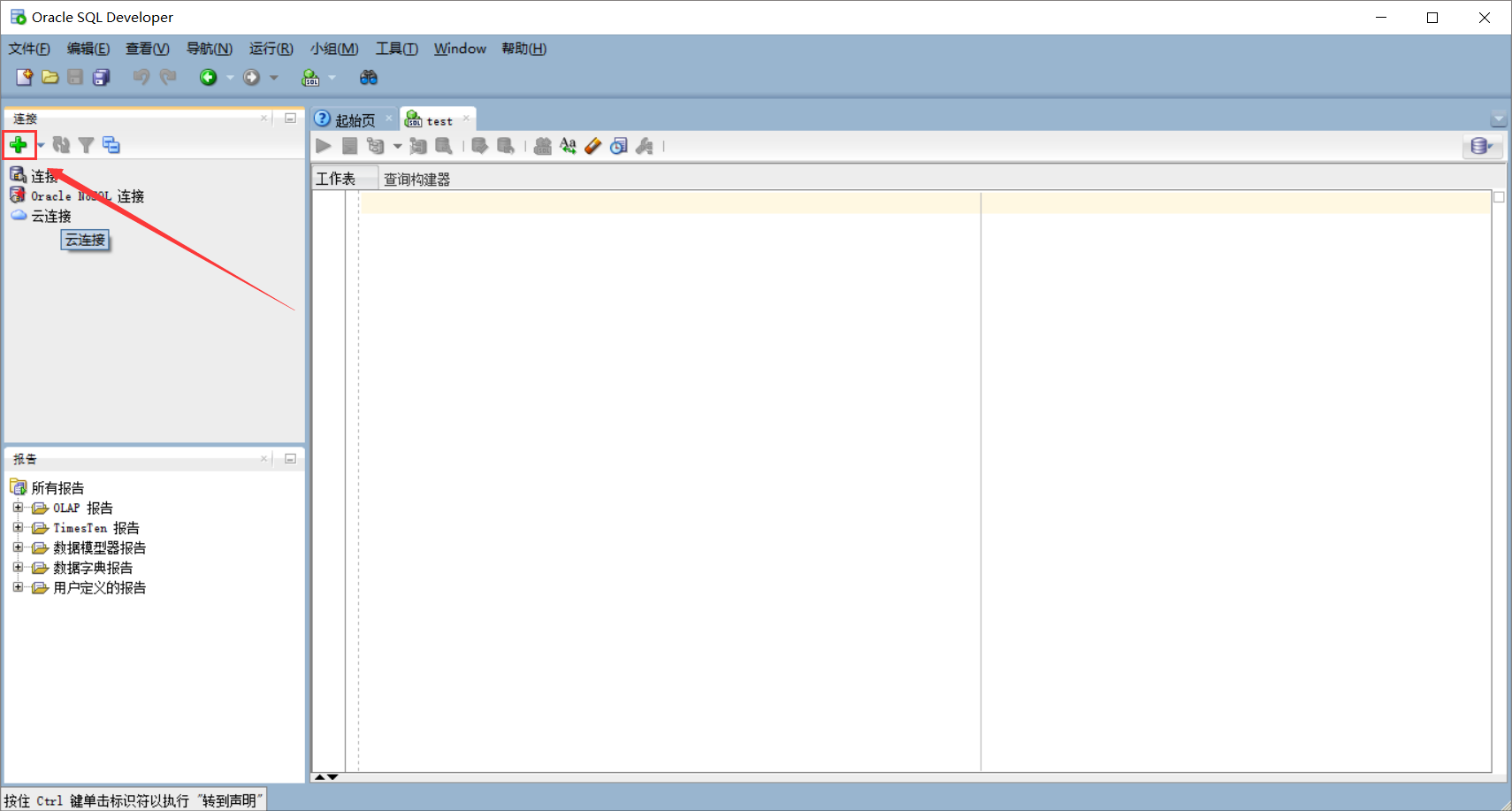The width and height of the screenshot is (1512, 811).
Task: Close the 报告 panel
Action: click(x=263, y=458)
